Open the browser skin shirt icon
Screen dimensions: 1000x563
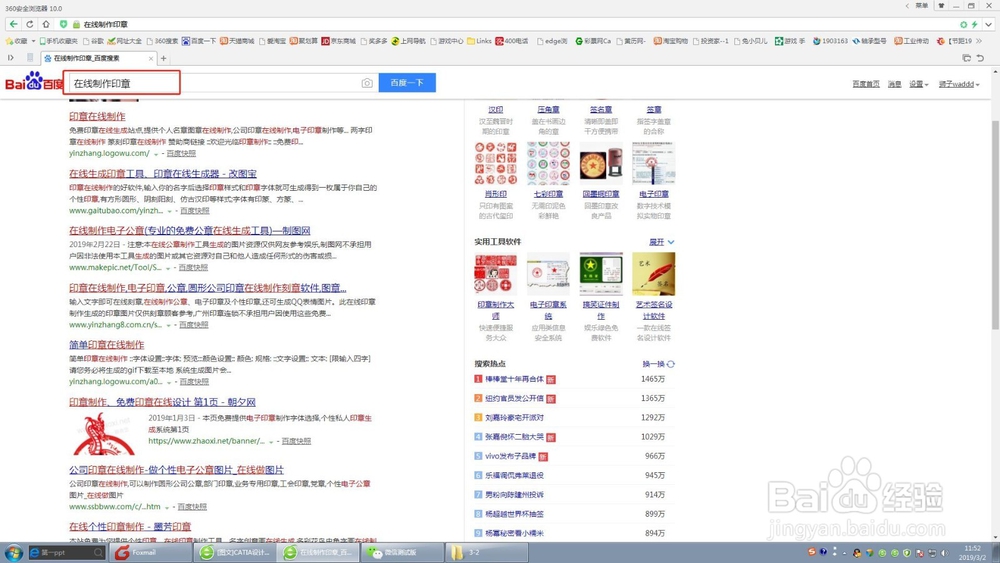[x=941, y=6]
